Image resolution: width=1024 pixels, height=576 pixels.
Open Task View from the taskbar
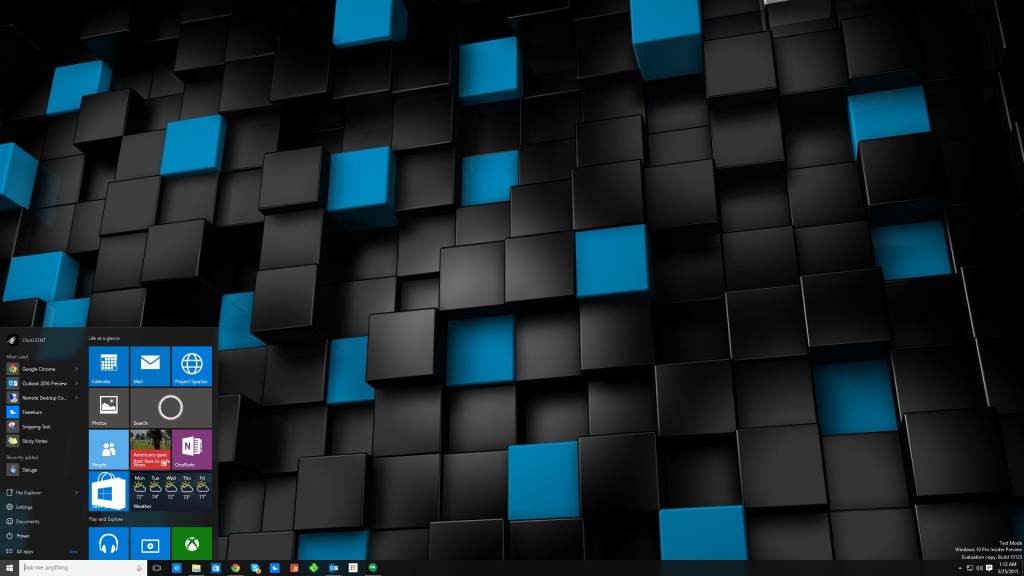click(x=157, y=568)
